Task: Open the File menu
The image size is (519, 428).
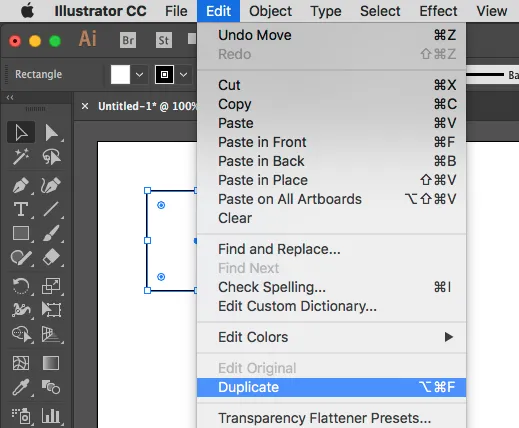Action: (176, 11)
